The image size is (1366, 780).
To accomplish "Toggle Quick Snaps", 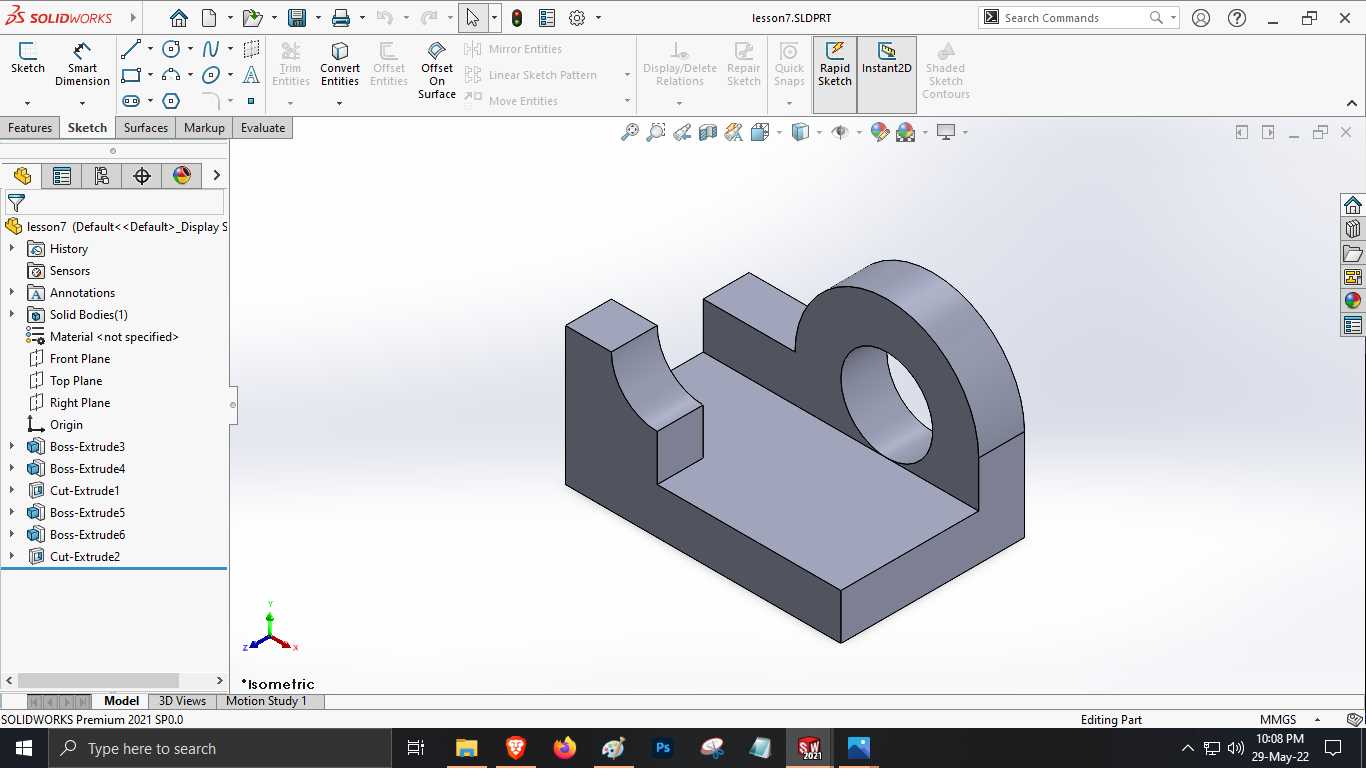I will coord(789,63).
